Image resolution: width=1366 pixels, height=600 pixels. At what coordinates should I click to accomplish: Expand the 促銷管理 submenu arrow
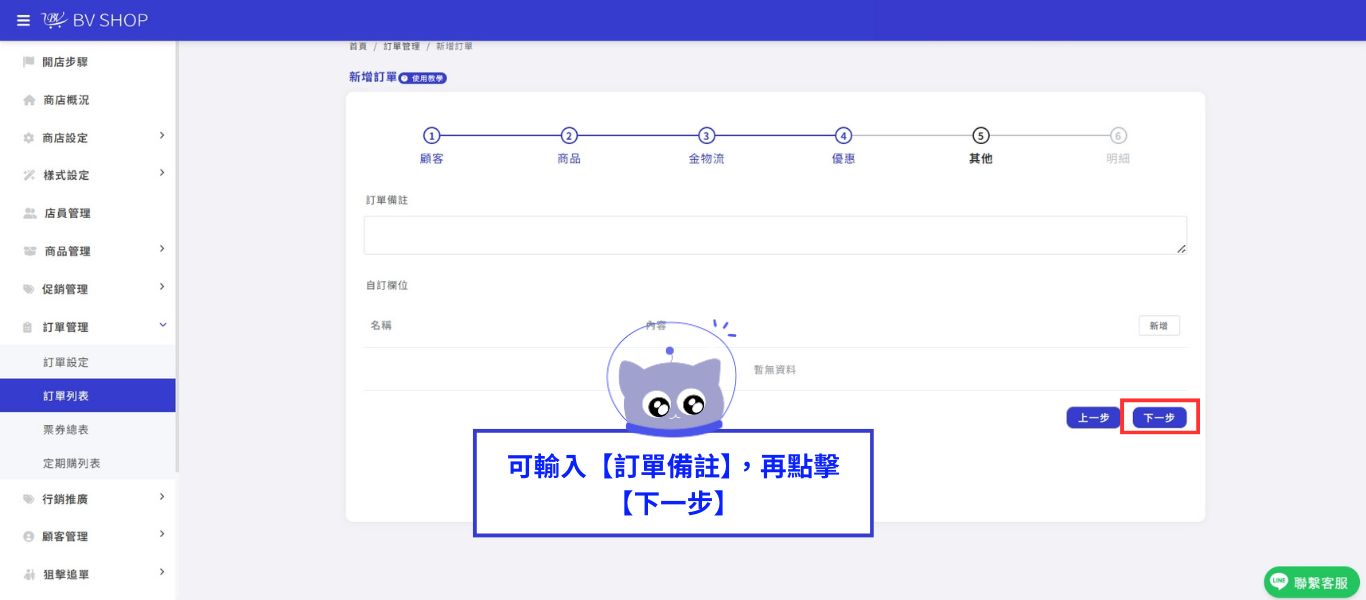162,287
